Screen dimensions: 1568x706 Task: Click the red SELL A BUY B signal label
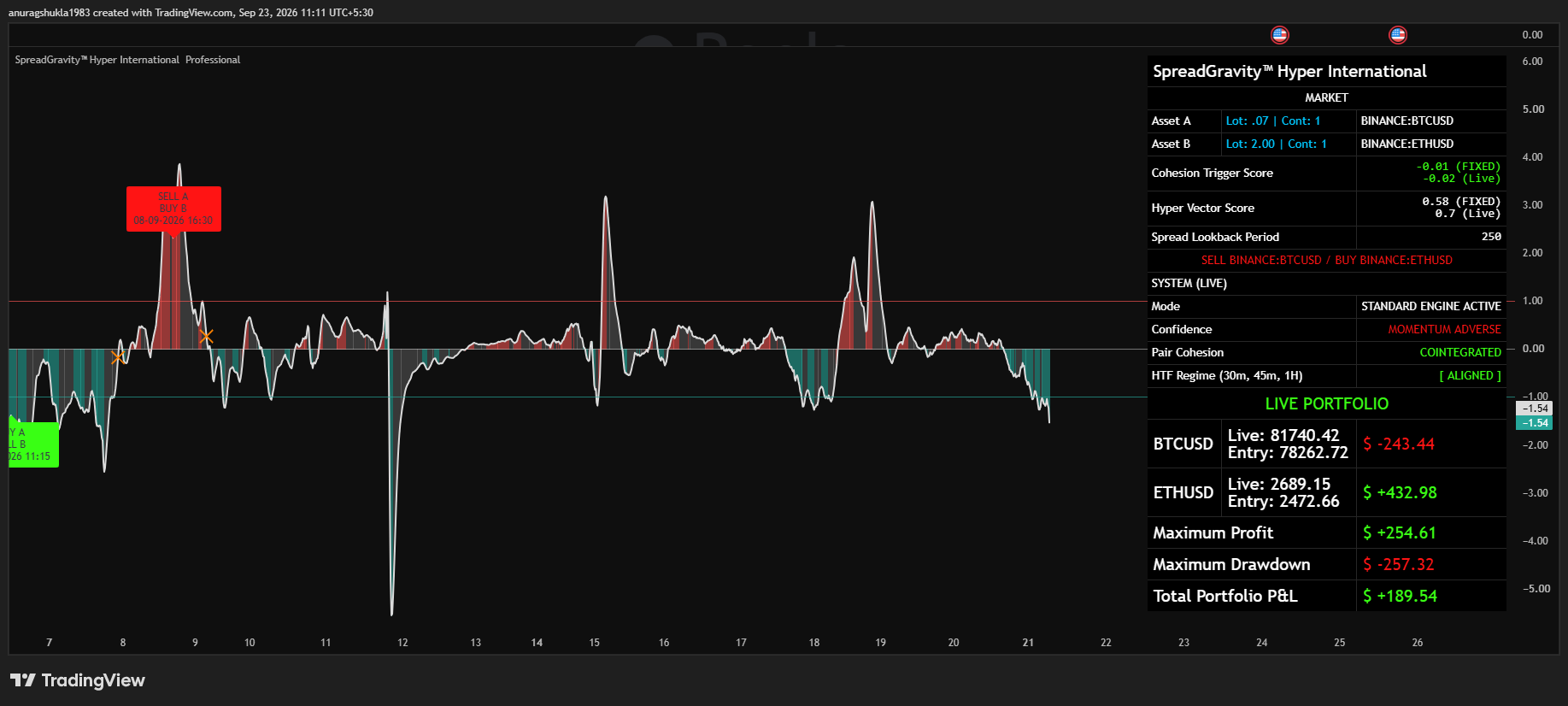pyautogui.click(x=173, y=209)
